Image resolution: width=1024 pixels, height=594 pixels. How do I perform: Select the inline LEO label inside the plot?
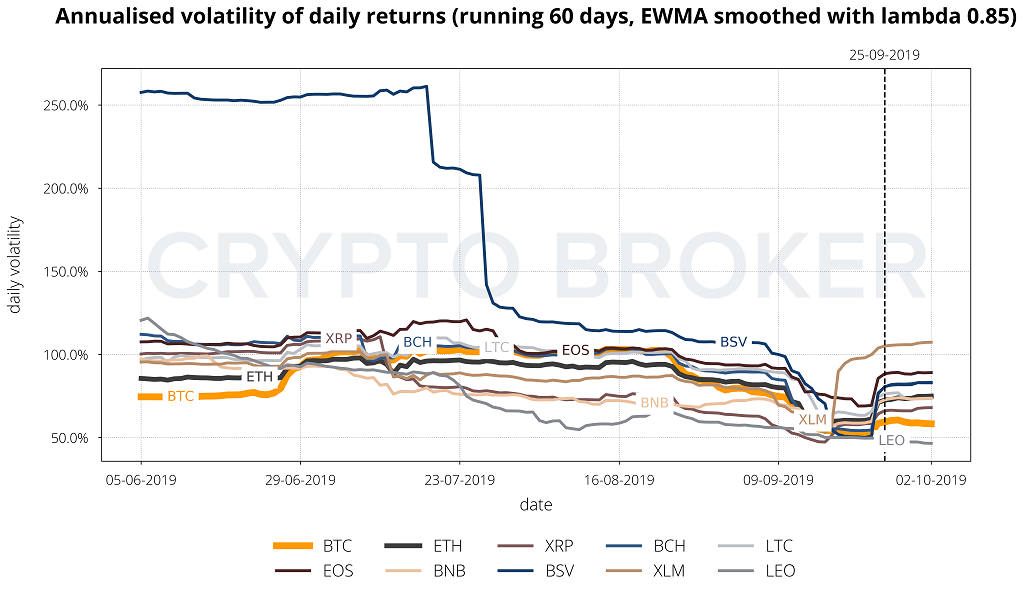(891, 440)
